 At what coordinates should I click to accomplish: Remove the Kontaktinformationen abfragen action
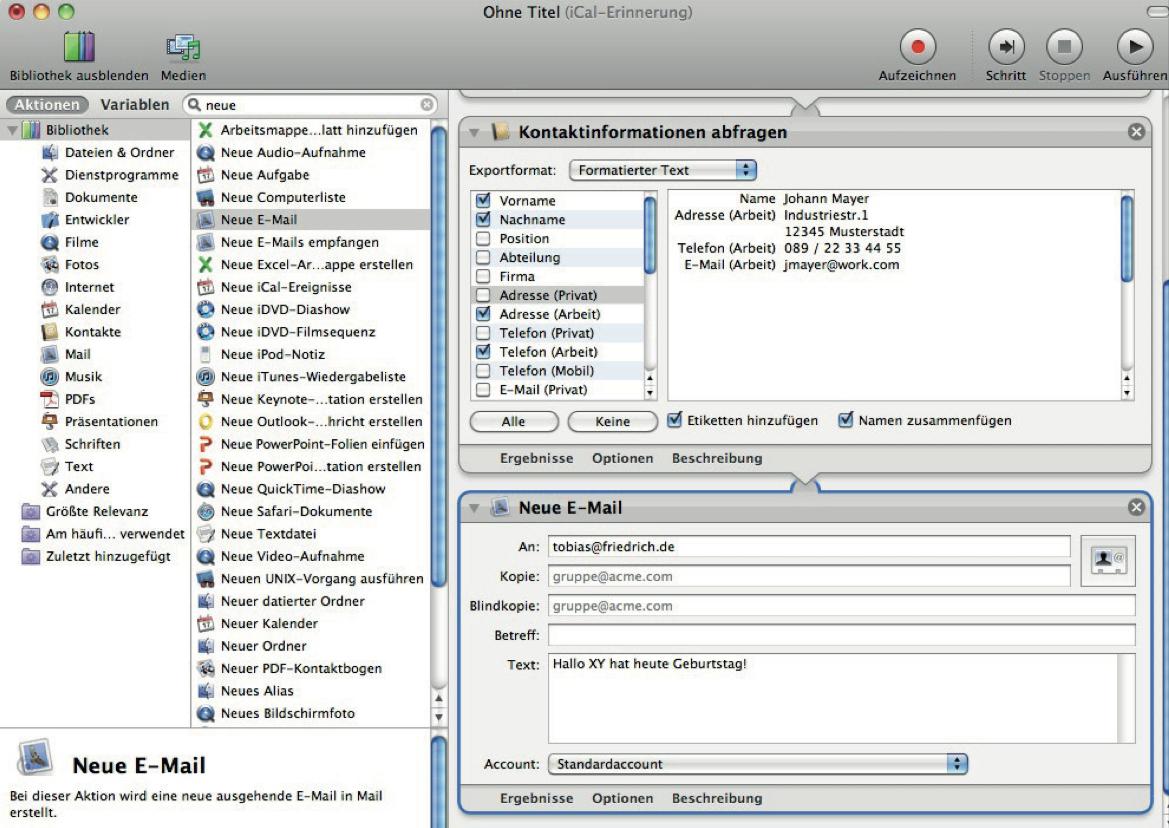click(x=1135, y=132)
